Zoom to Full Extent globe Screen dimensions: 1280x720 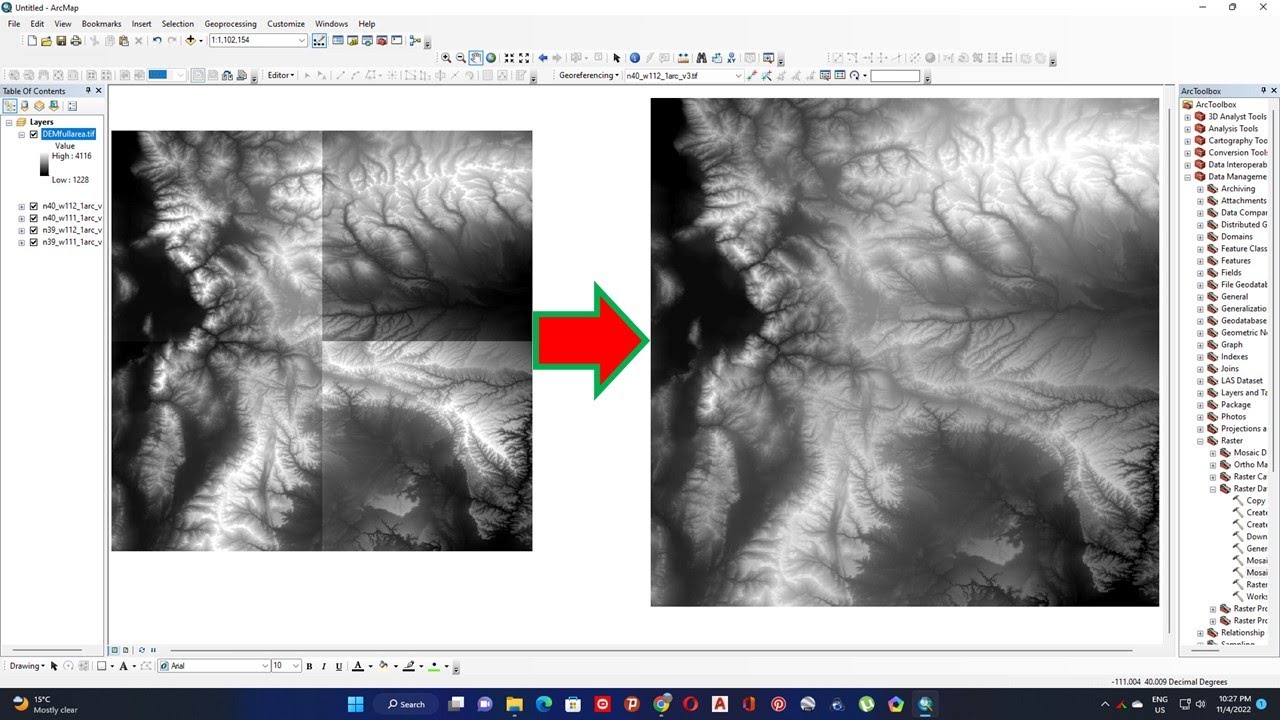click(x=491, y=58)
